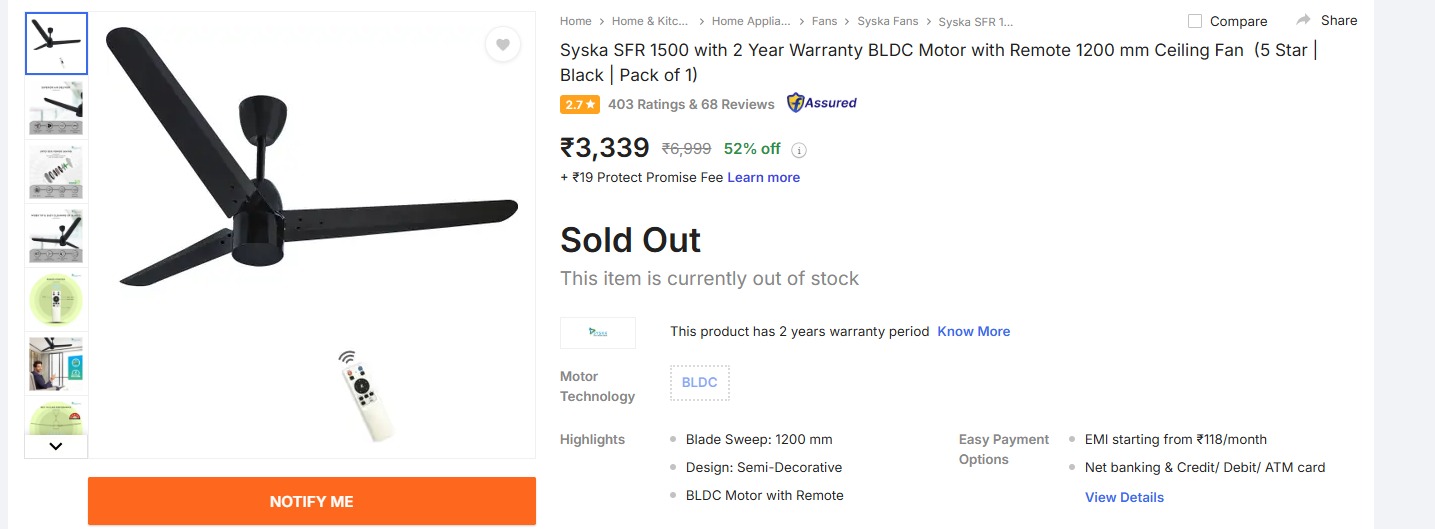This screenshot has width=1435, height=529.
Task: Select BLDC motor technology option
Action: 699,383
